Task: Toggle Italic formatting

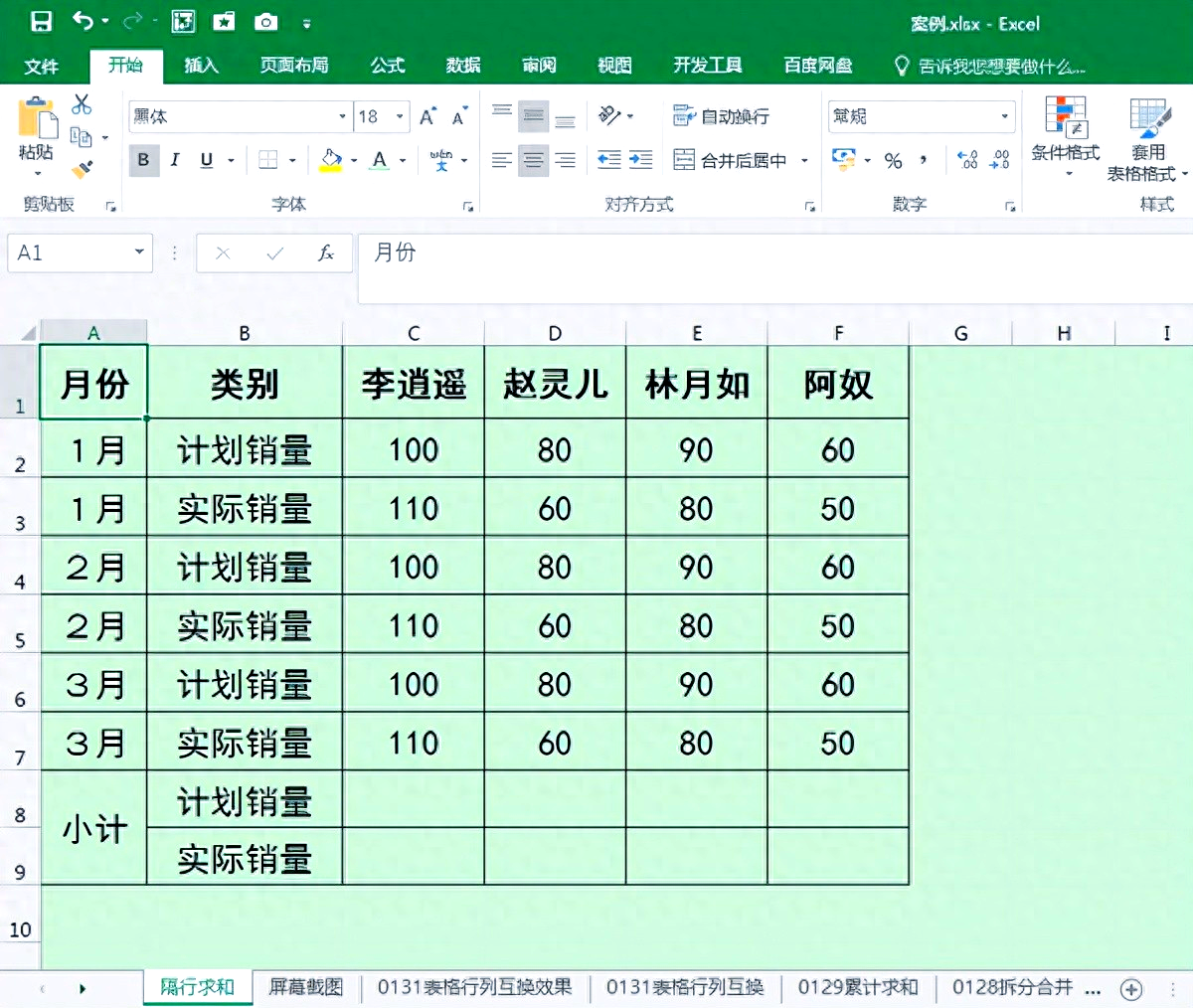Action: (x=175, y=160)
